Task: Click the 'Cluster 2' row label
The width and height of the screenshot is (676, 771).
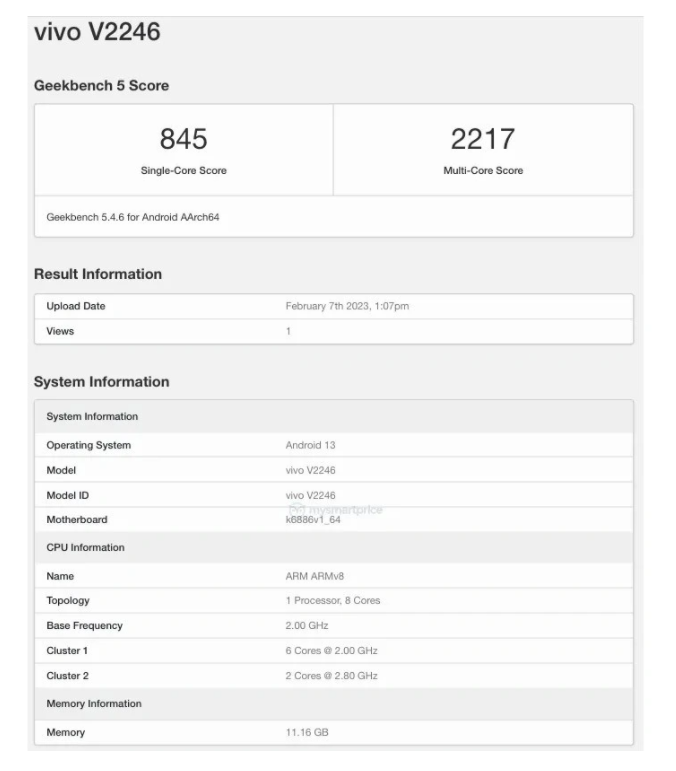Action: 67,676
